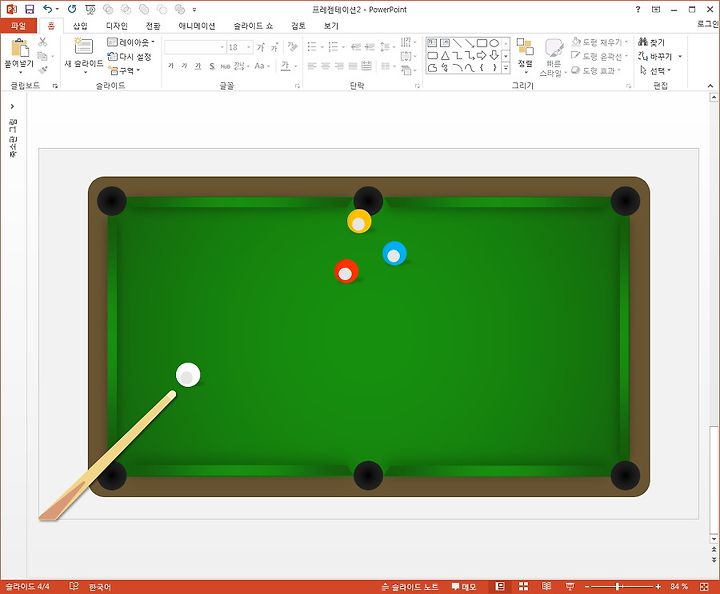This screenshot has width=720, height=594.
Task: Click the Cut scissors icon
Action: pyautogui.click(x=43, y=42)
